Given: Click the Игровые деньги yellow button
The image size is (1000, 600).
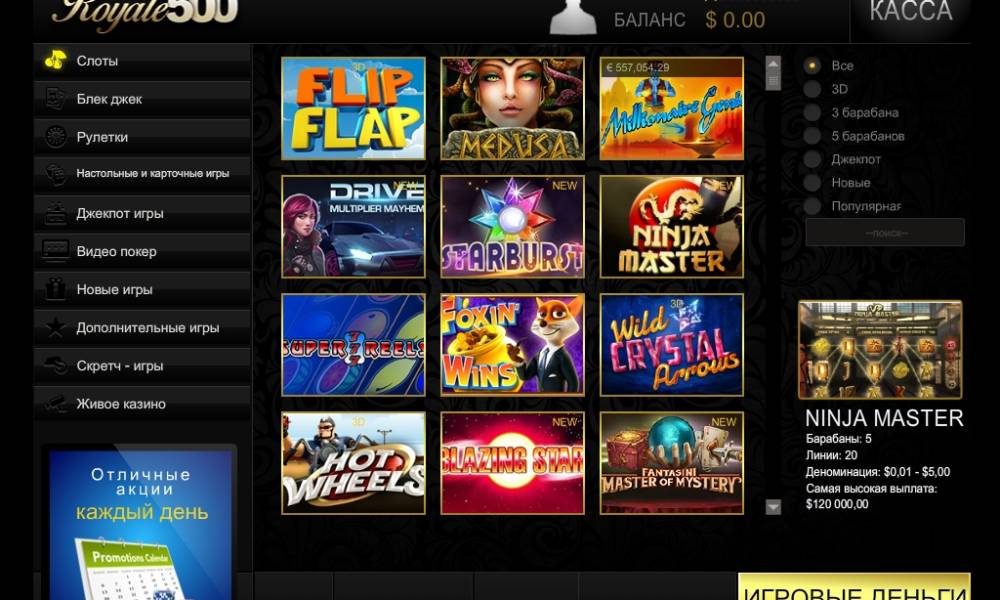Looking at the screenshot, I should click(x=854, y=587).
